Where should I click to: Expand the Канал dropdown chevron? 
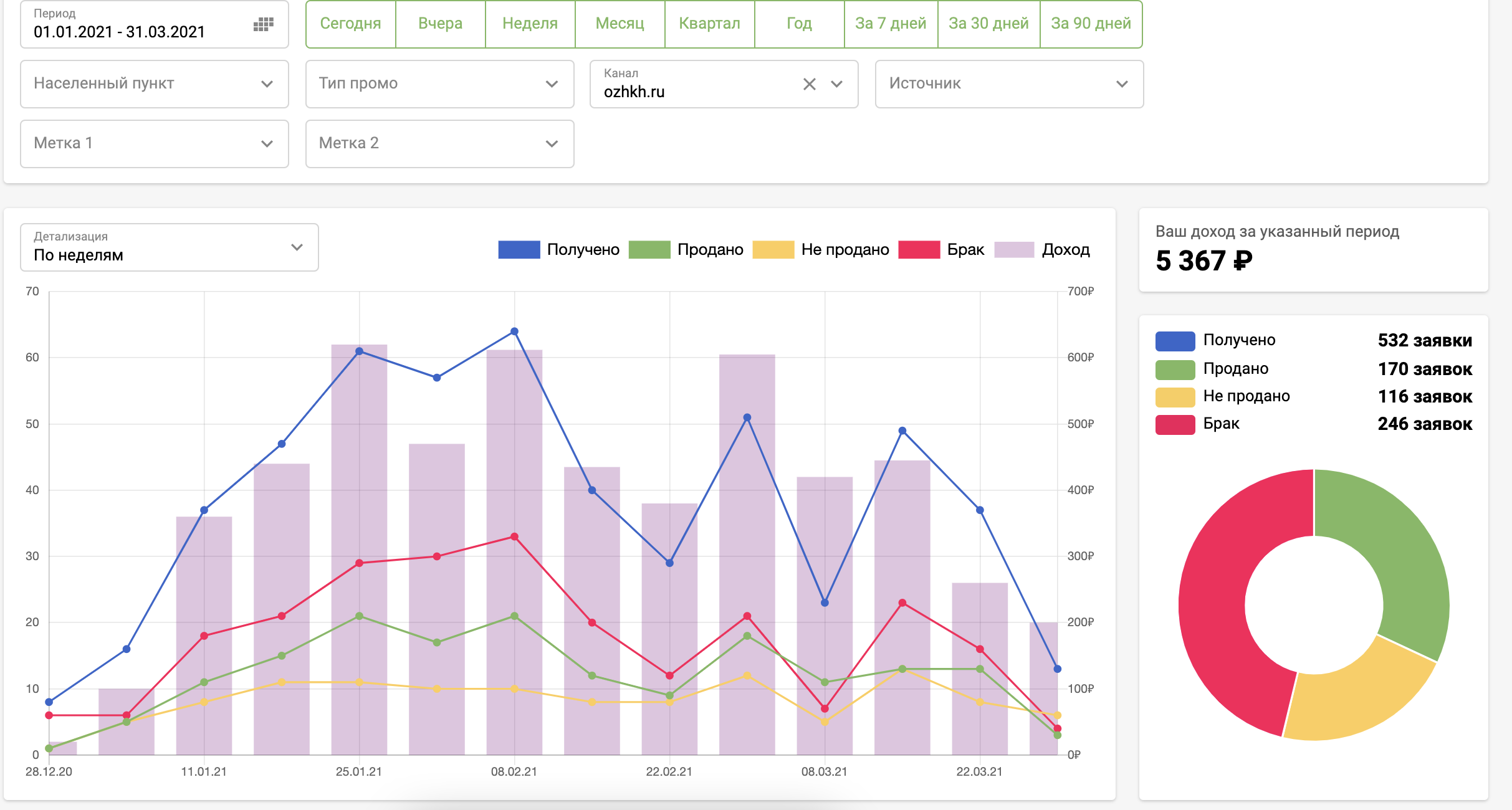pyautogui.click(x=836, y=84)
